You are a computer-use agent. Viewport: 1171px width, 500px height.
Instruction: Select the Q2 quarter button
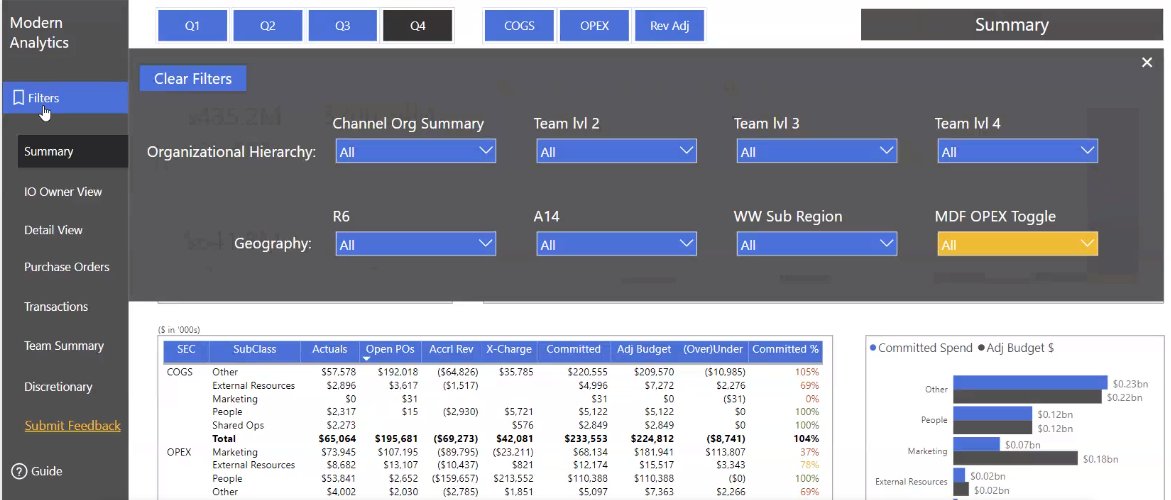pyautogui.click(x=267, y=25)
